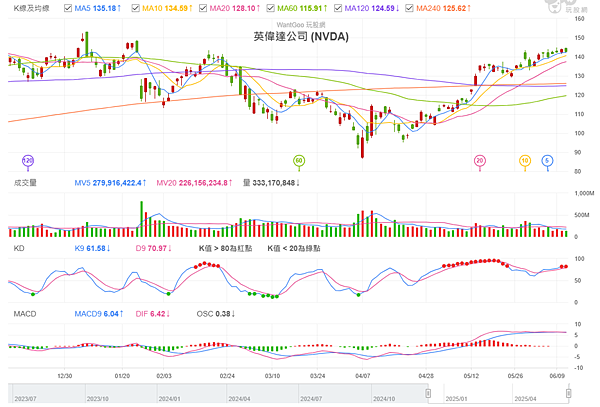Click the MA60 115.91 value label

tap(302, 8)
